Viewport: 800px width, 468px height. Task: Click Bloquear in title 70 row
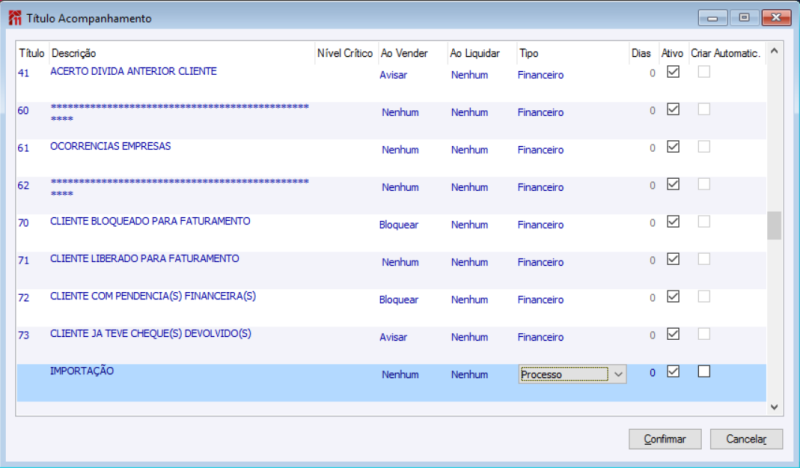tap(398, 225)
